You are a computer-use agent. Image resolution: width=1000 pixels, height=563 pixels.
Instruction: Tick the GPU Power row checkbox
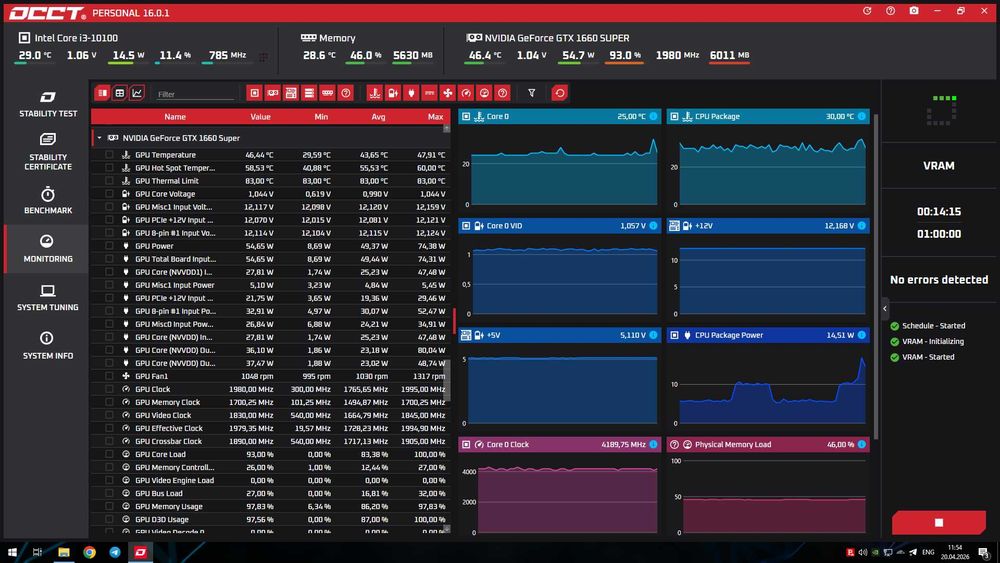click(110, 246)
